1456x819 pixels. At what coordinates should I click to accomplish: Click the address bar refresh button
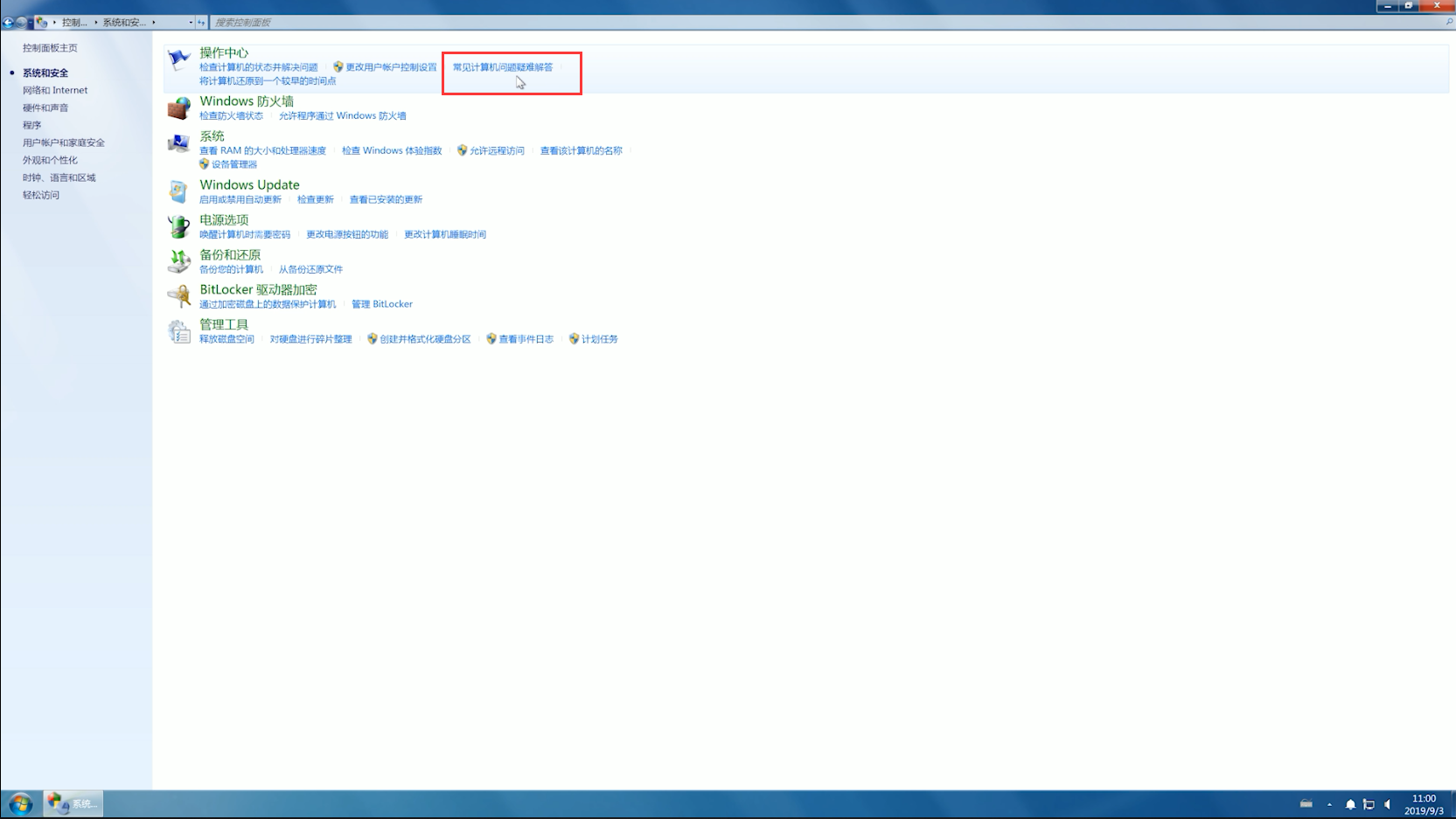(201, 22)
